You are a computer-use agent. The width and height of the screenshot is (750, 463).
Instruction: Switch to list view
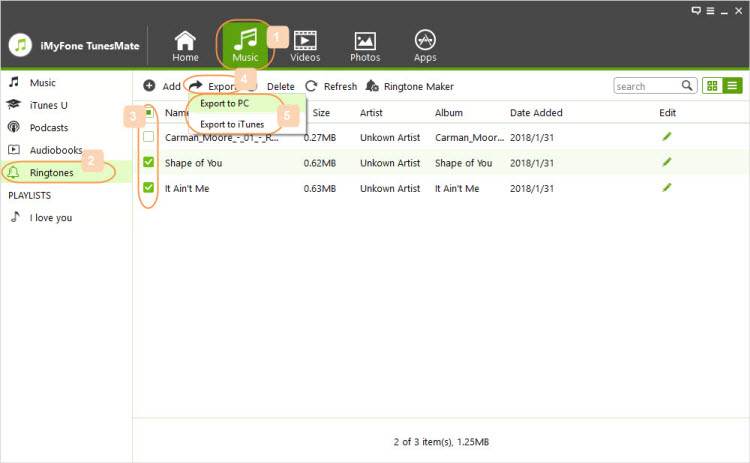(x=732, y=86)
